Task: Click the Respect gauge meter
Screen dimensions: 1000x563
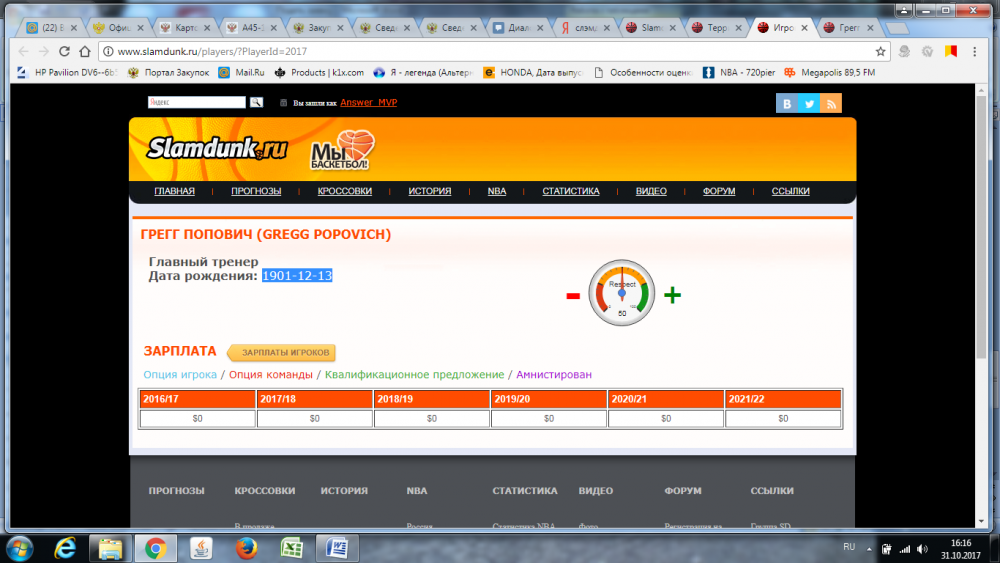Action: [621, 293]
